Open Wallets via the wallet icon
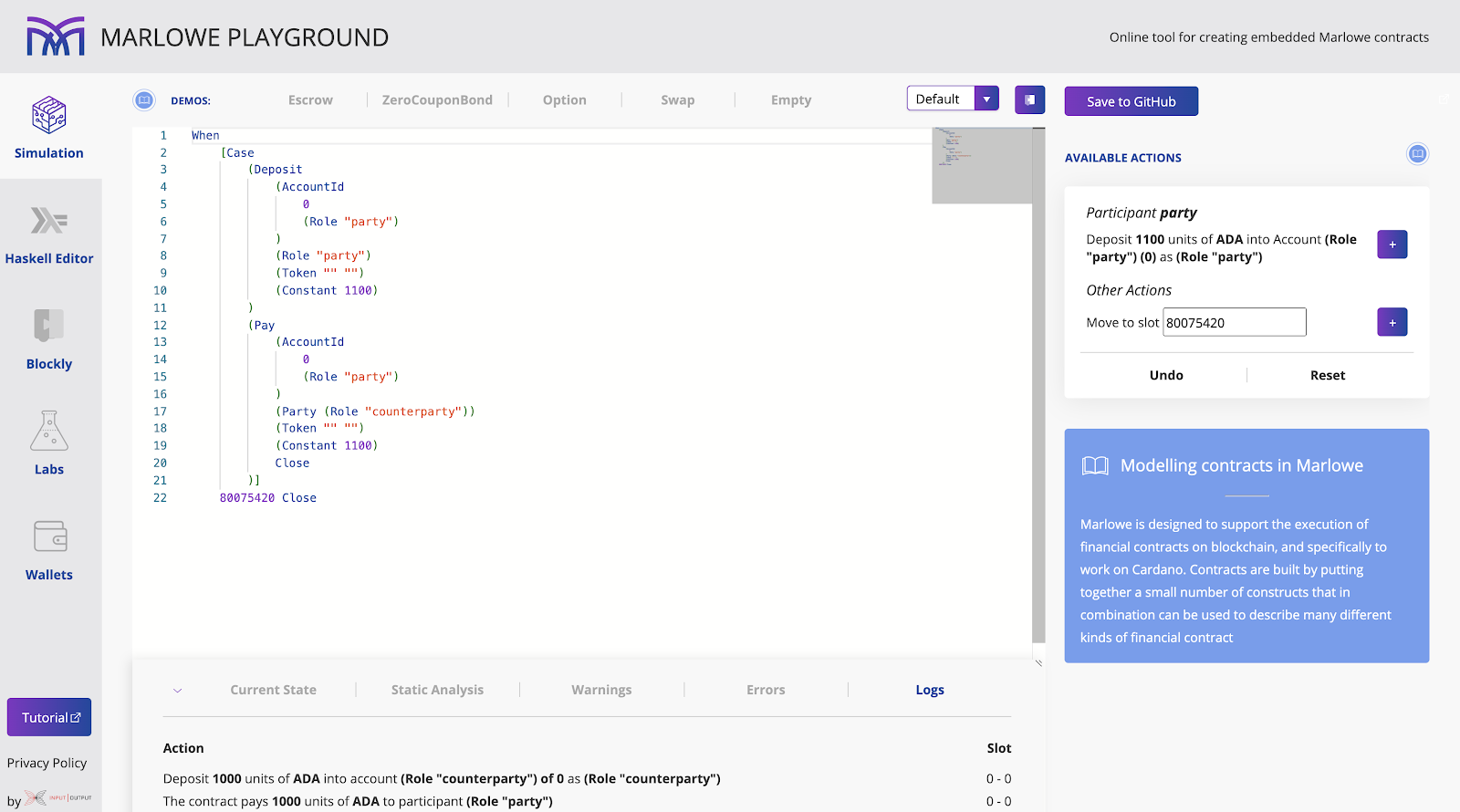Screen dimensions: 1460x812 point(50,536)
